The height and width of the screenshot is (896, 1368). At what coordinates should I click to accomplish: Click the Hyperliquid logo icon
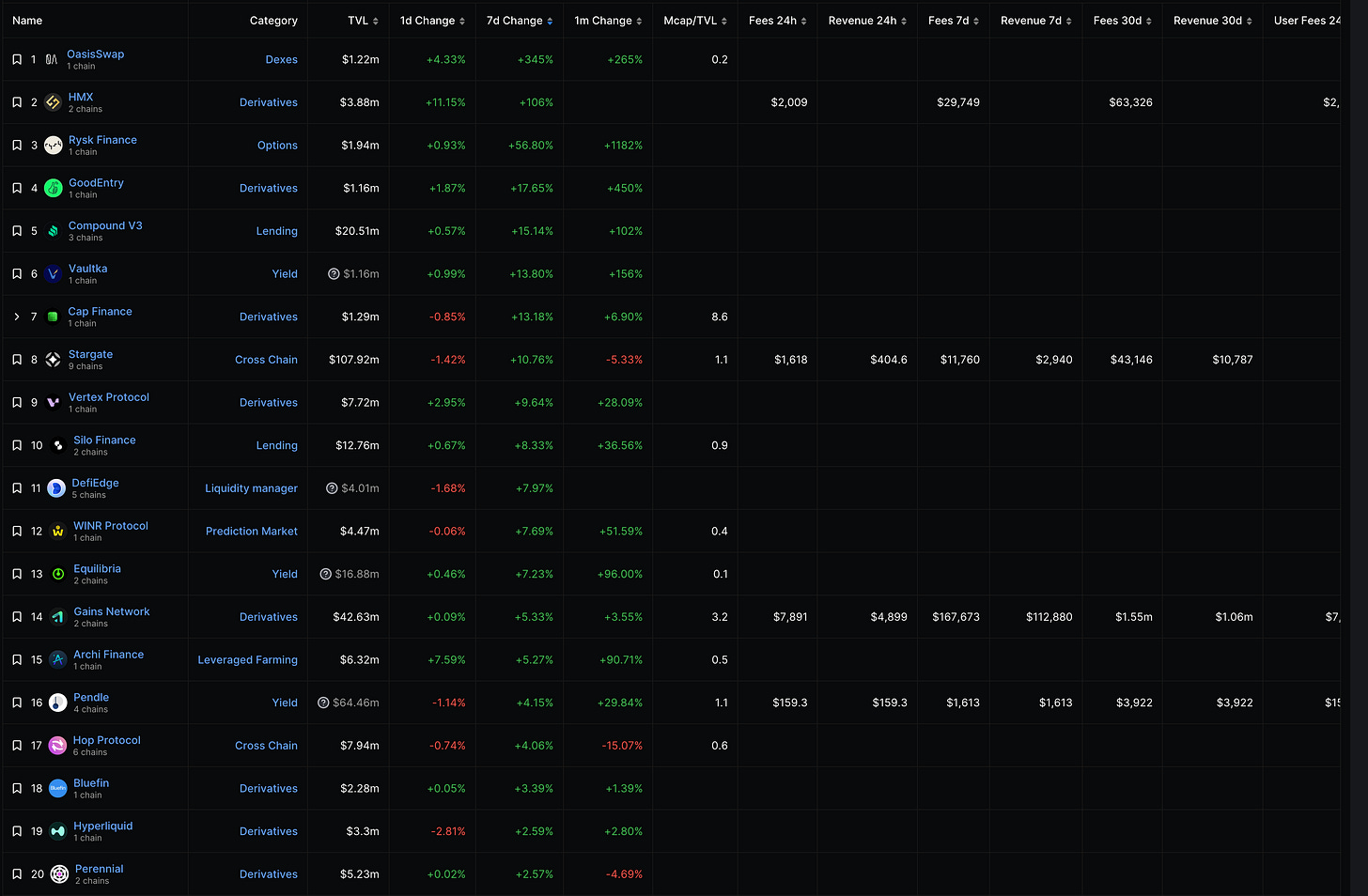tap(58, 832)
